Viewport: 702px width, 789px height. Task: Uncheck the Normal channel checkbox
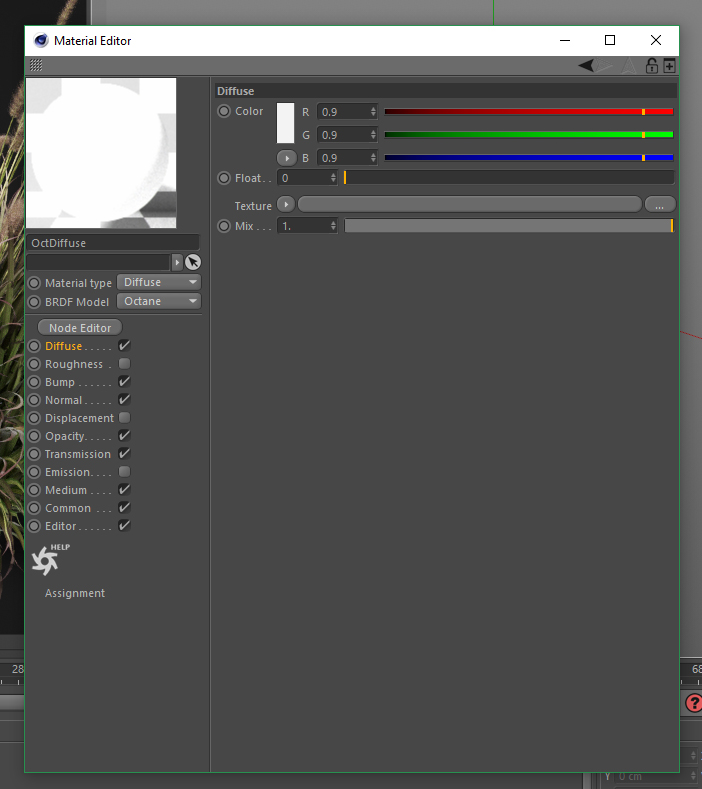124,400
